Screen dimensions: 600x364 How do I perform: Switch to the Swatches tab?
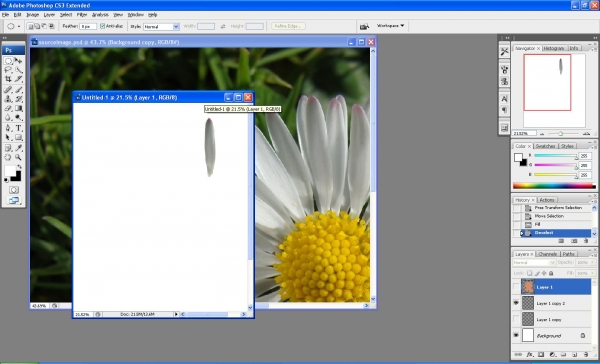[x=545, y=146]
